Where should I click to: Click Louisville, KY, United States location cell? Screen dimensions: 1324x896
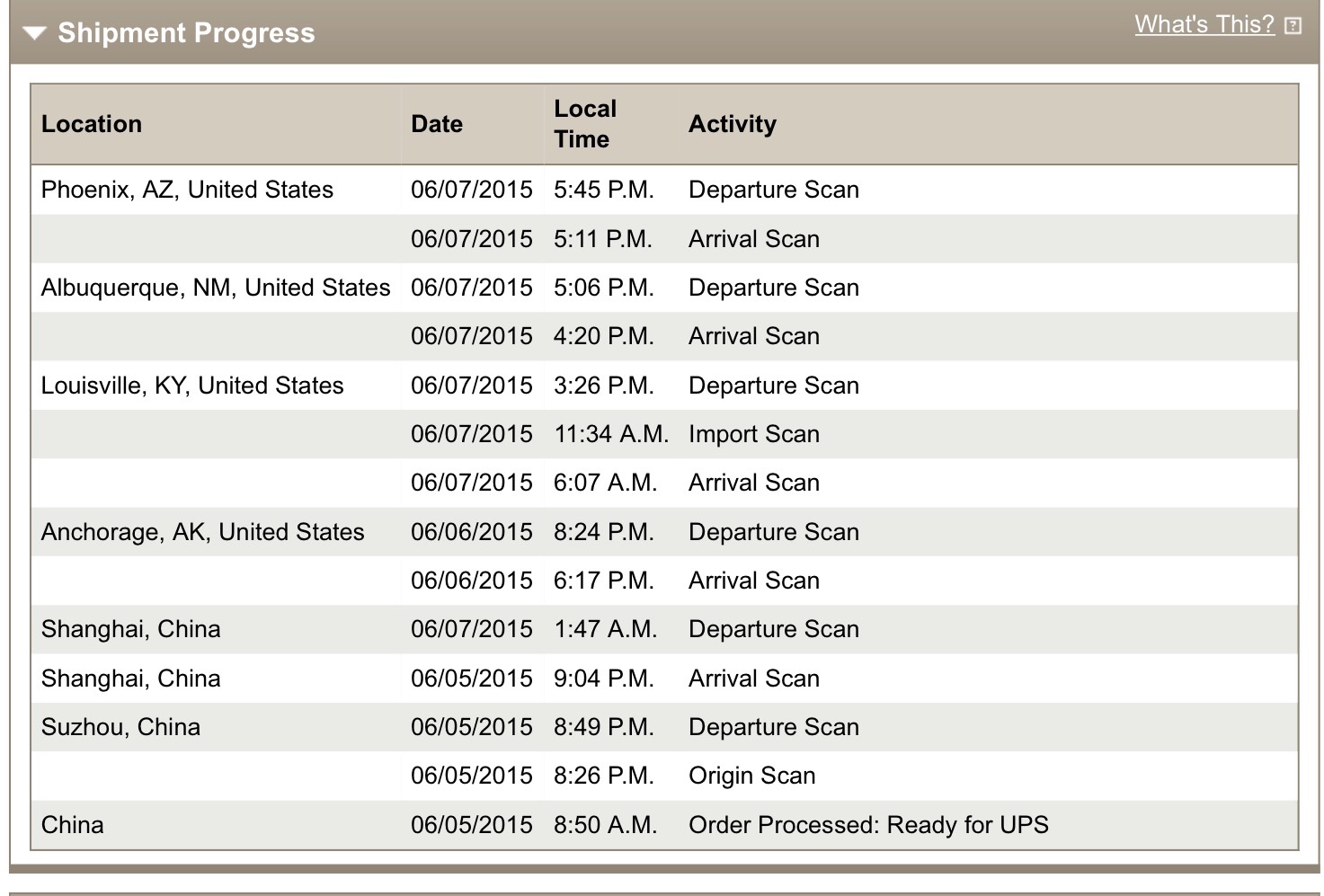click(x=192, y=386)
